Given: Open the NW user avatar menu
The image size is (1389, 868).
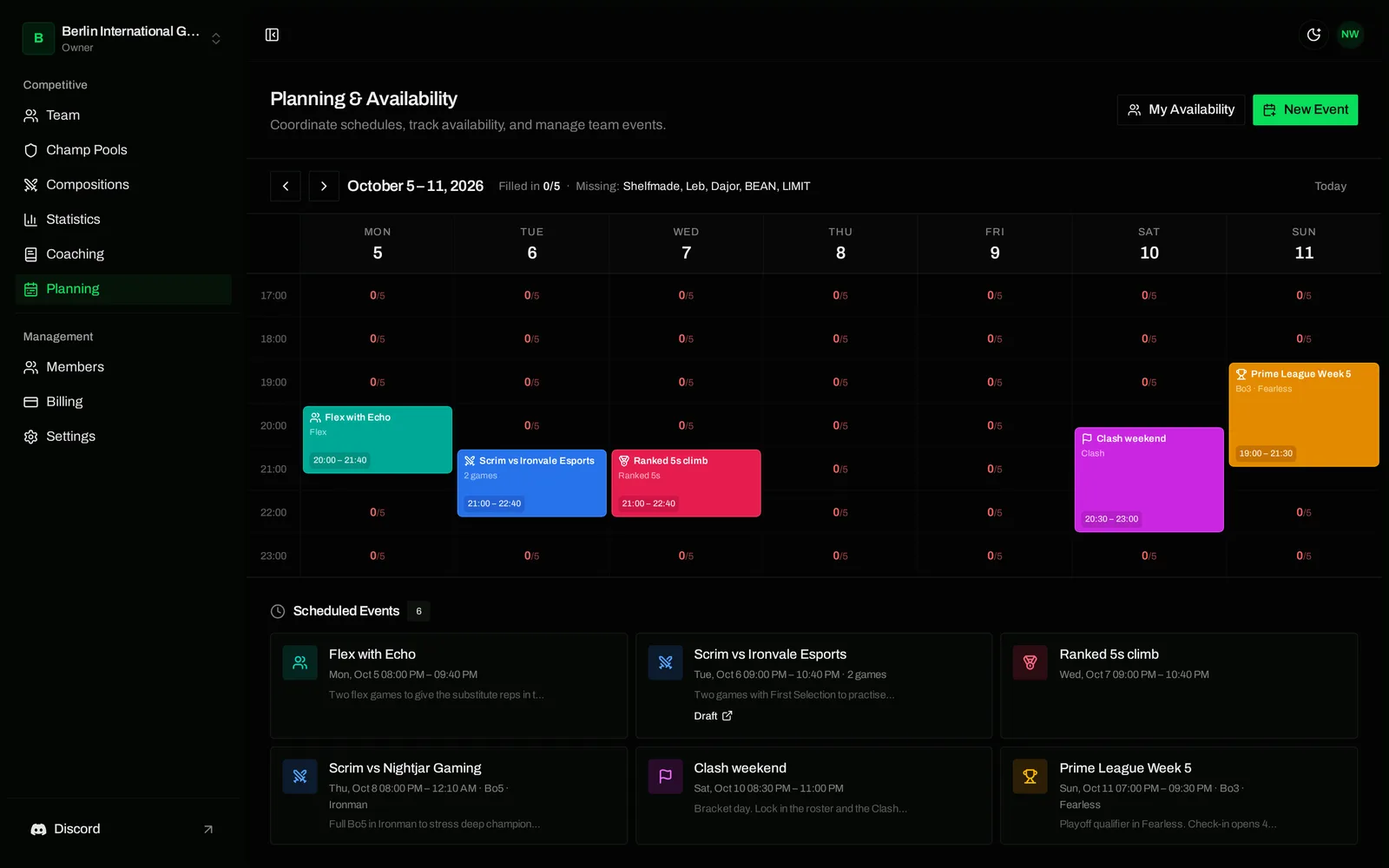Looking at the screenshot, I should [1350, 35].
